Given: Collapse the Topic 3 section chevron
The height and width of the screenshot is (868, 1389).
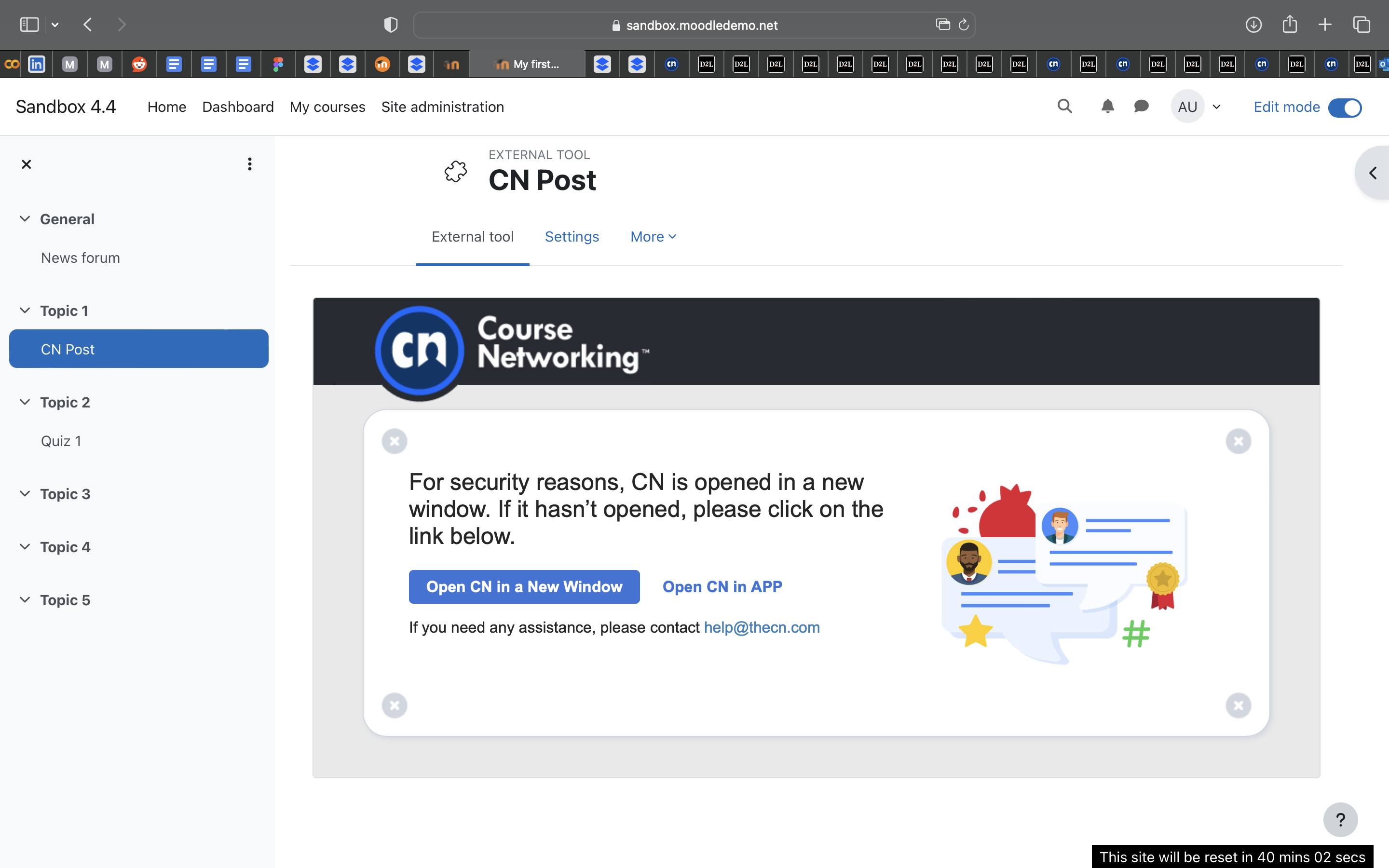Looking at the screenshot, I should pyautogui.click(x=25, y=494).
